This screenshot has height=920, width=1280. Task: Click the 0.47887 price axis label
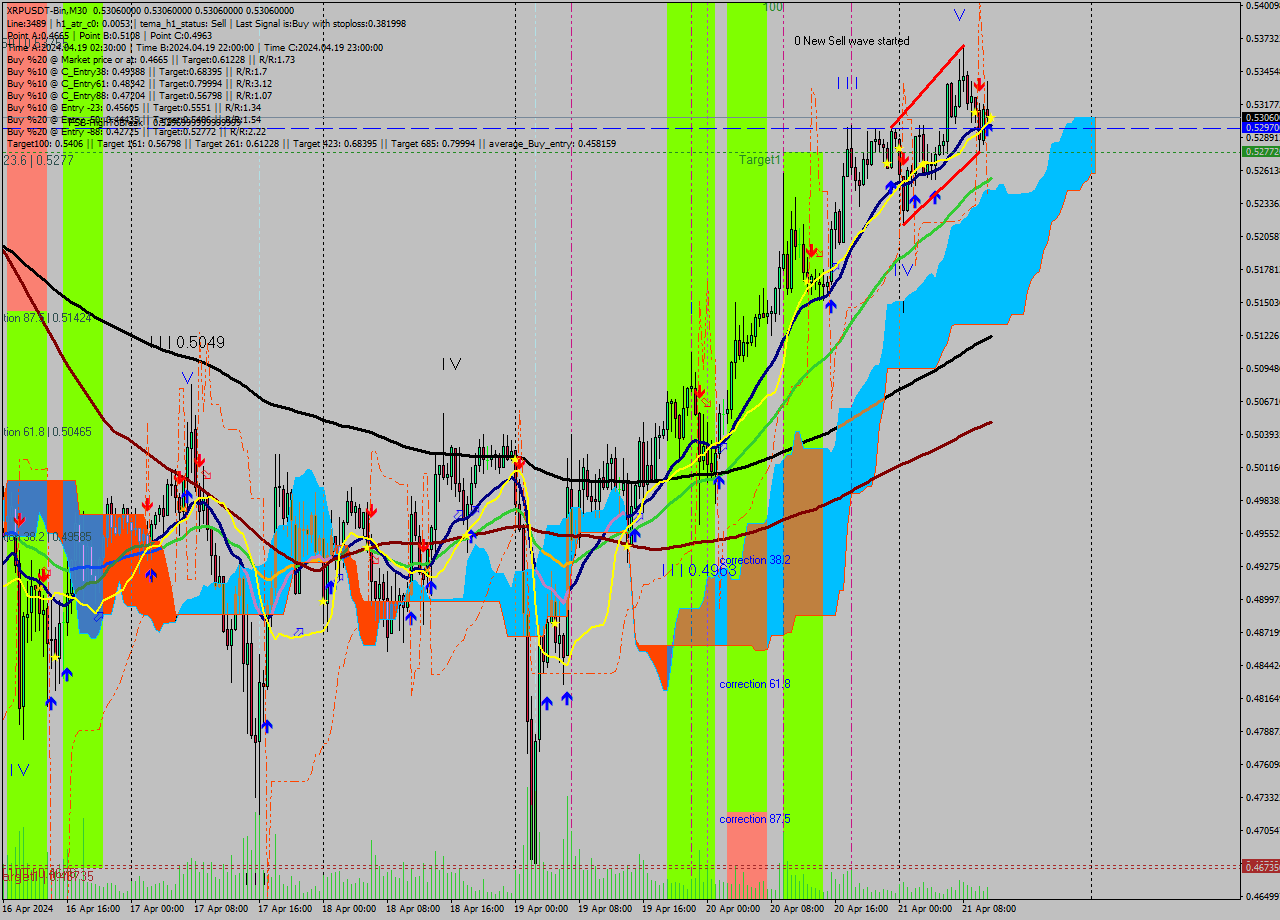coord(1262,731)
